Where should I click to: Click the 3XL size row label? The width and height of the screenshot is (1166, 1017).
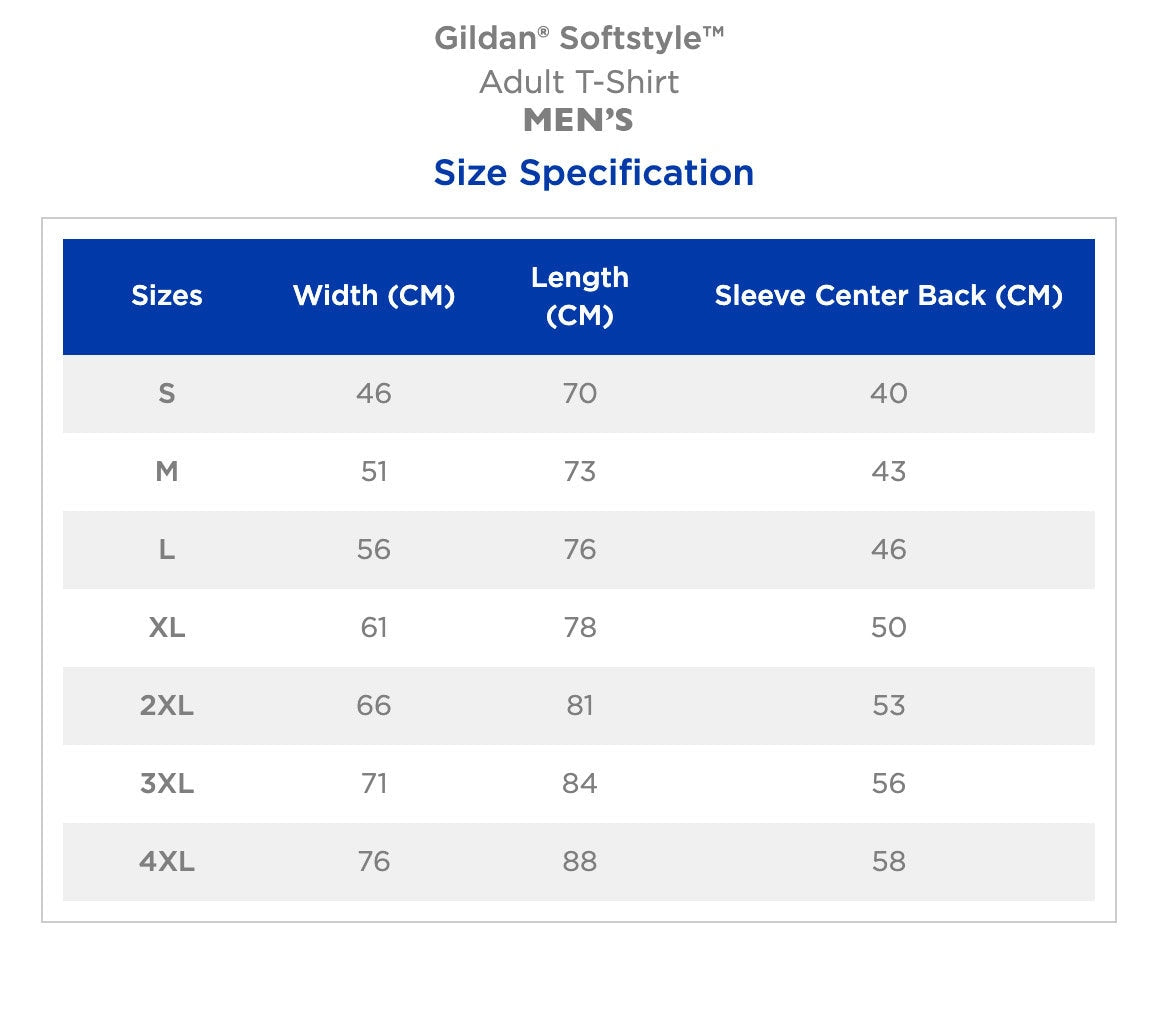(x=167, y=784)
